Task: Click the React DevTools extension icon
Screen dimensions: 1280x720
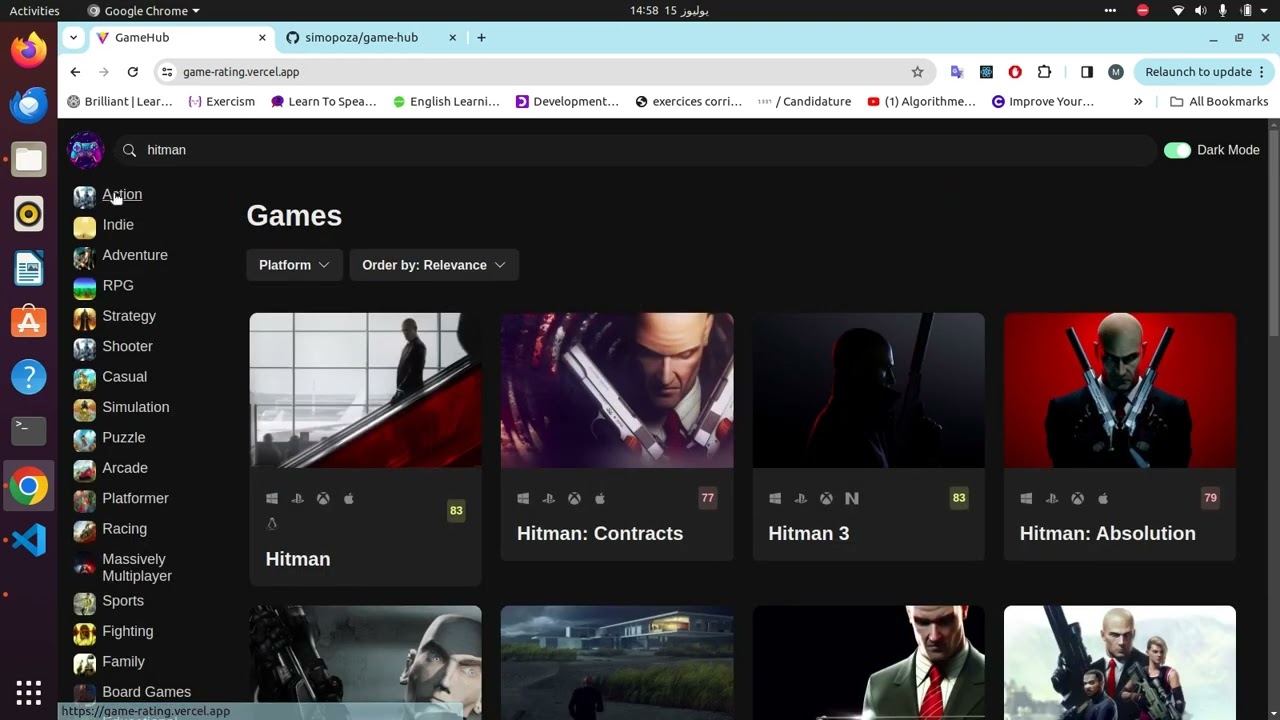Action: [x=986, y=72]
